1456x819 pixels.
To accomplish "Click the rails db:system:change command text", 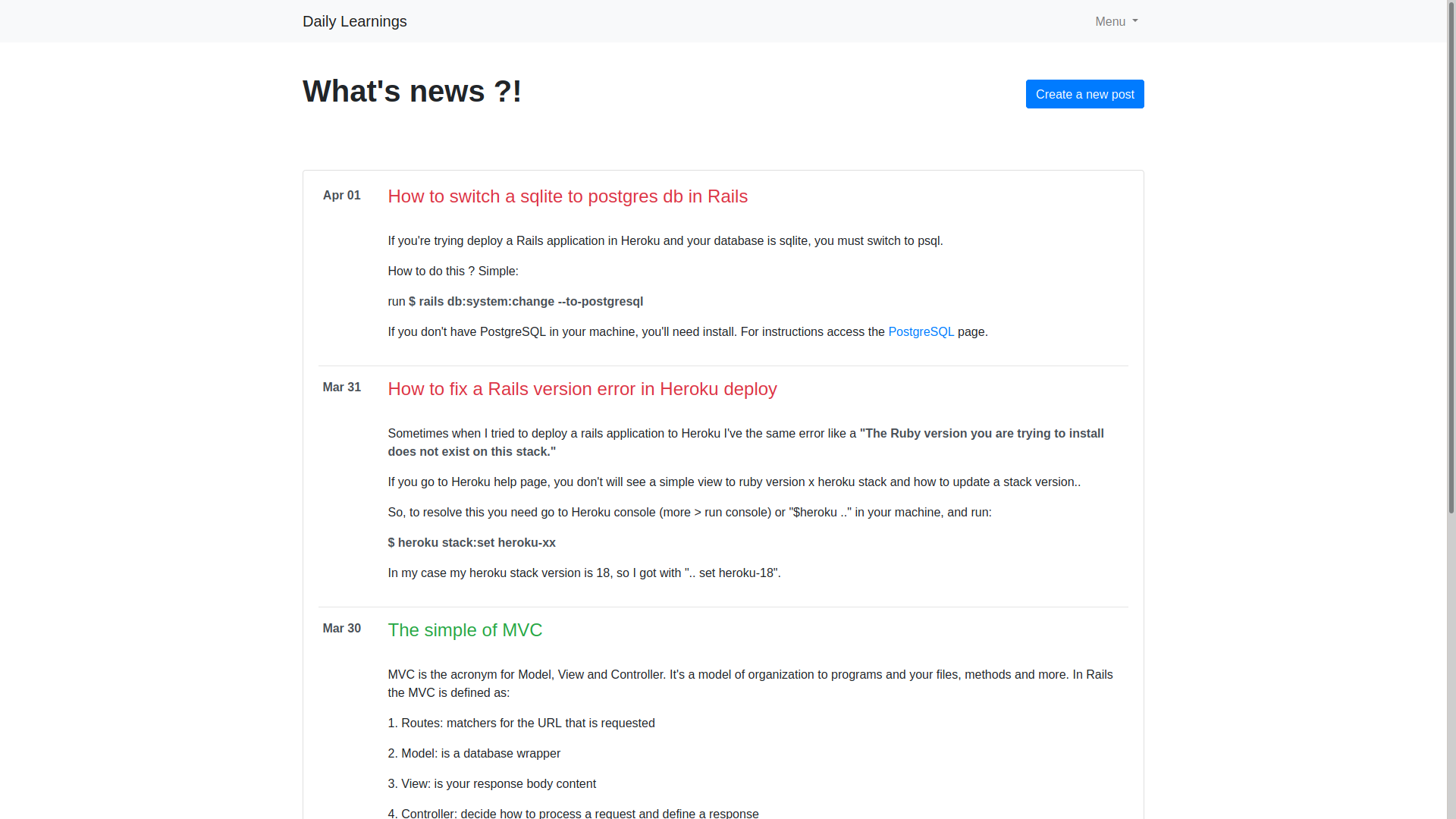I will pos(526,302).
